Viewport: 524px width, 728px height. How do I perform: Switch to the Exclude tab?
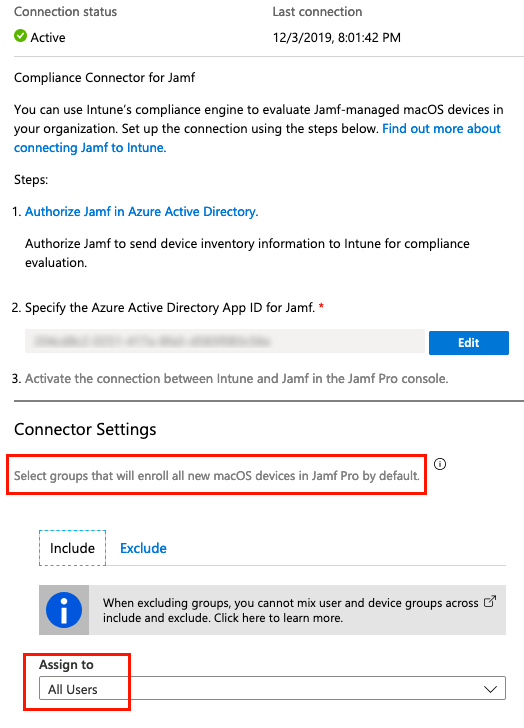tap(143, 548)
